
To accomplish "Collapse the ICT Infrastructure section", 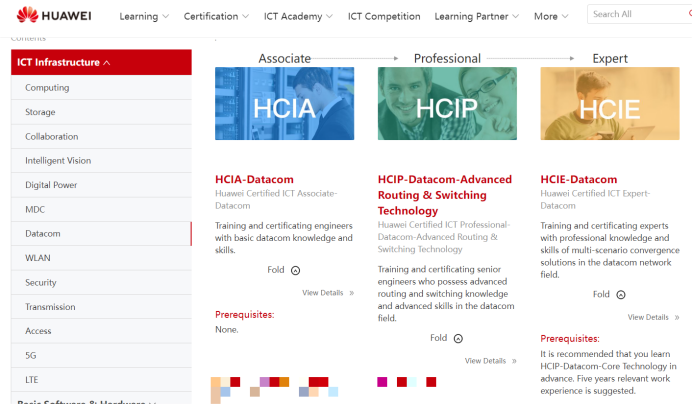I will pyautogui.click(x=101, y=62).
